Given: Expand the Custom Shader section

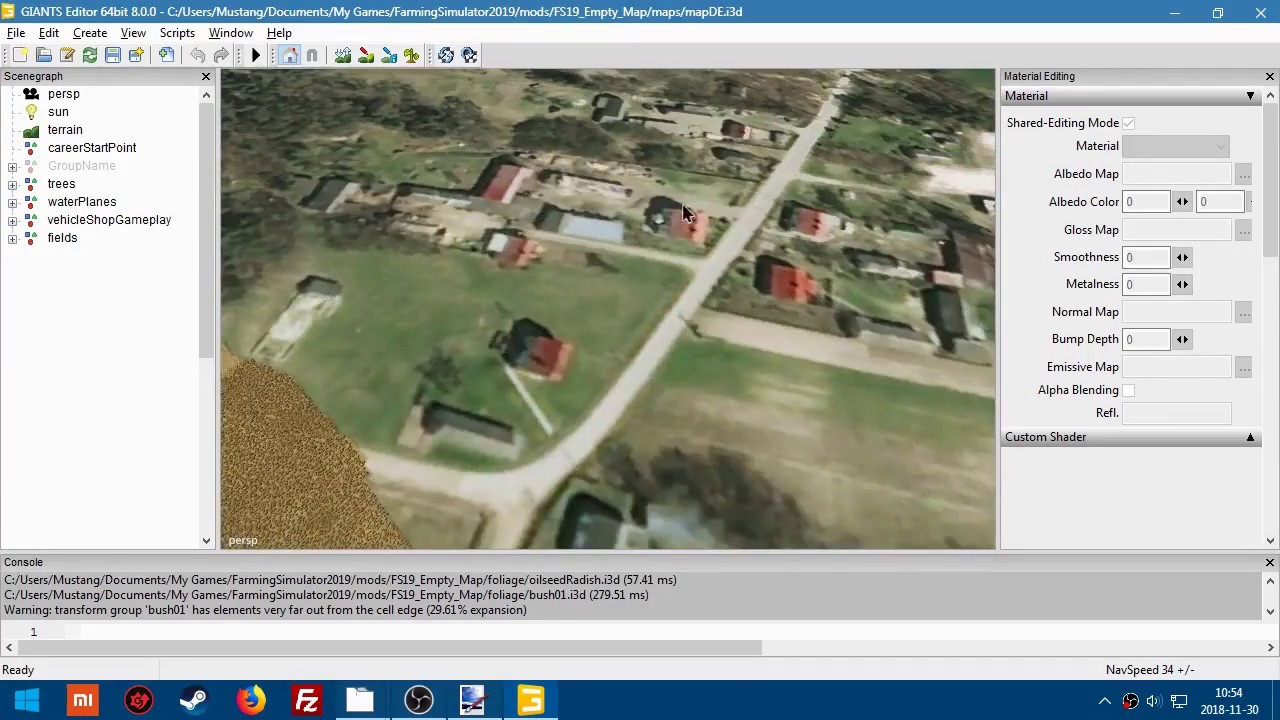Looking at the screenshot, I should click(1250, 437).
